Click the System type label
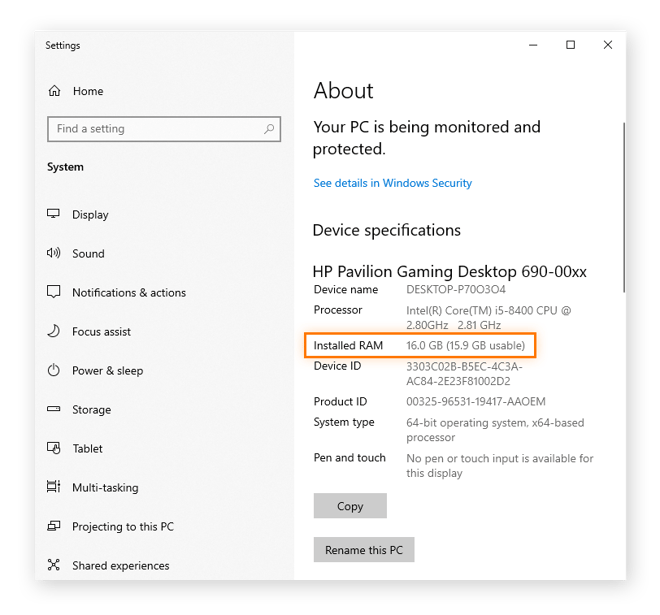Image resolution: width=660 pixels, height=615 pixels. click(344, 422)
